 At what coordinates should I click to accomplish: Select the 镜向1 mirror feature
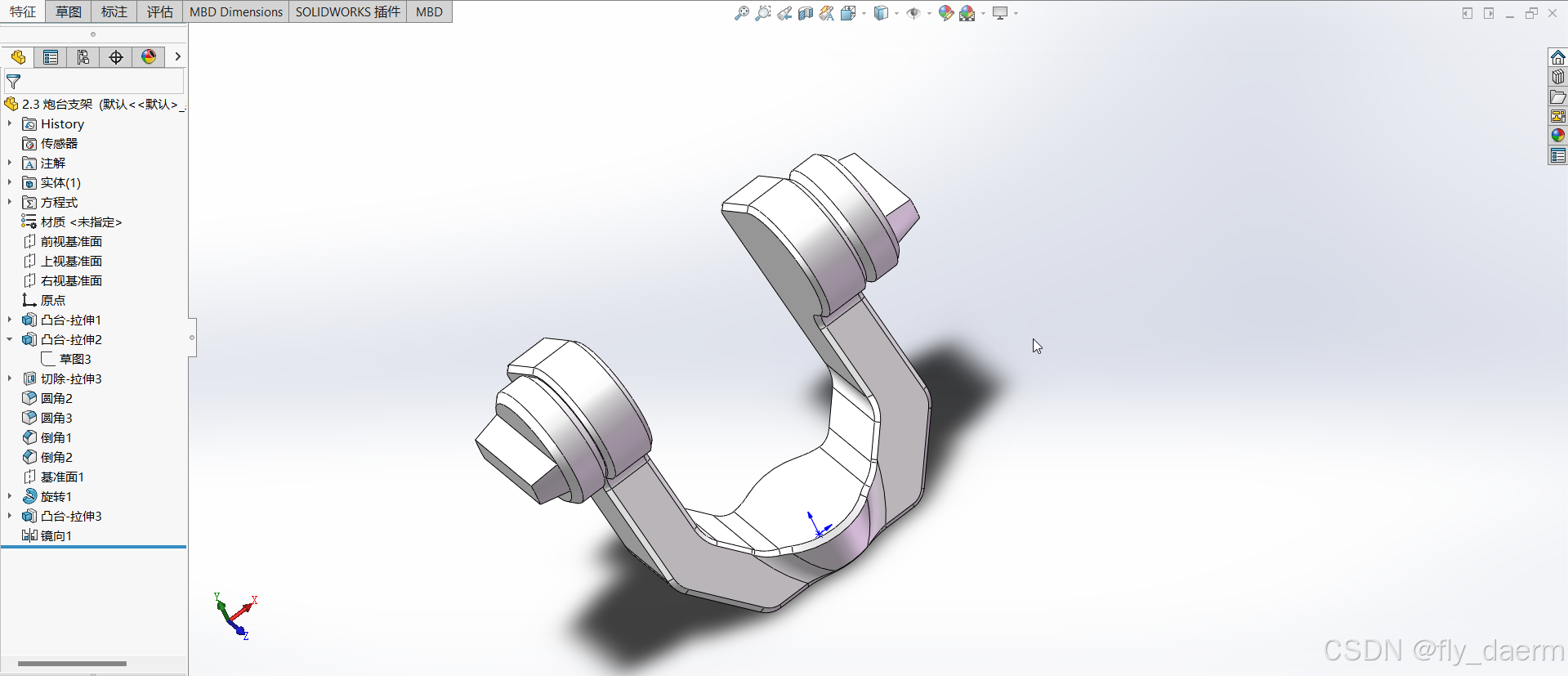click(47, 535)
